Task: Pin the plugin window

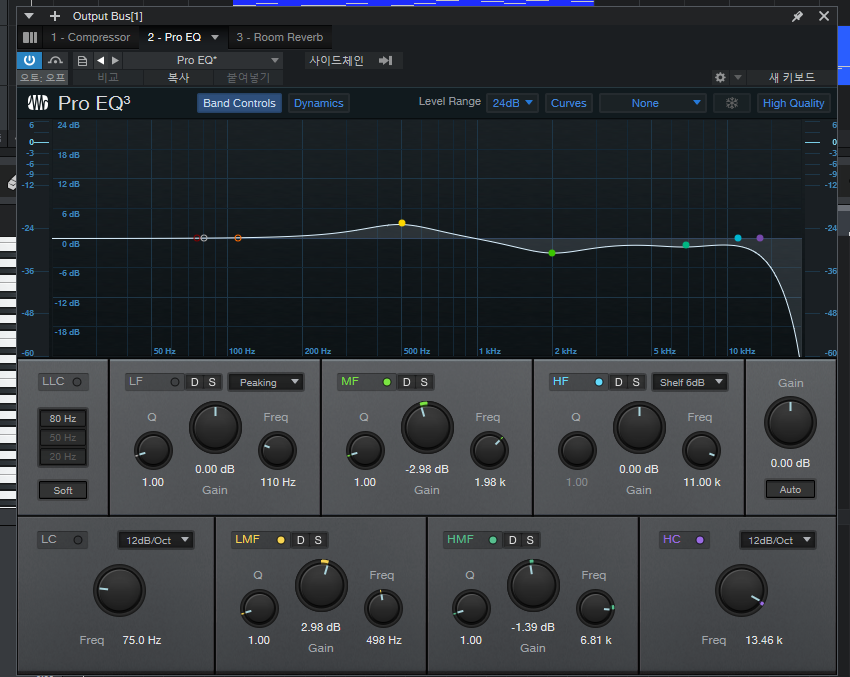Action: tap(797, 16)
